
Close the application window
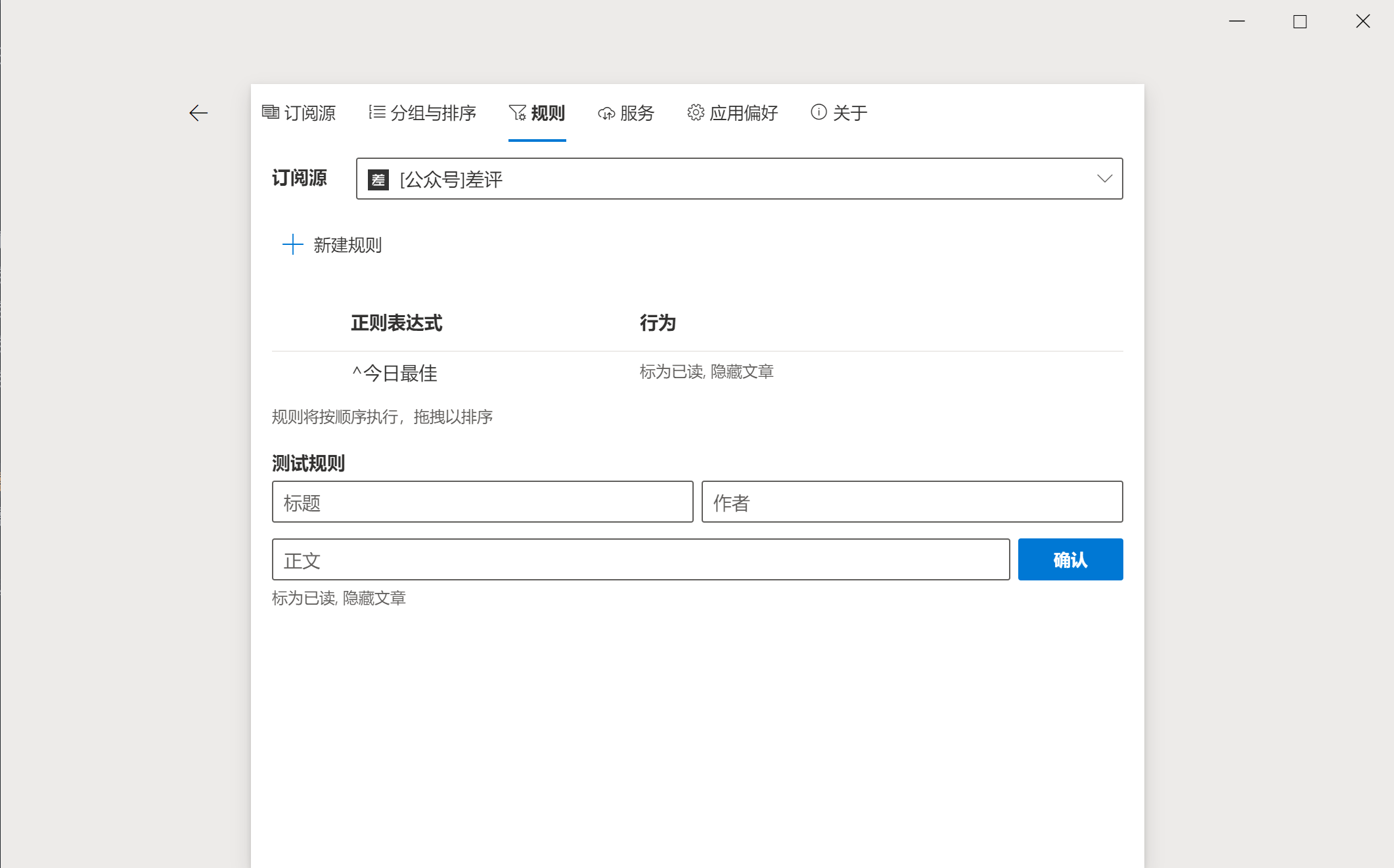(x=1362, y=22)
